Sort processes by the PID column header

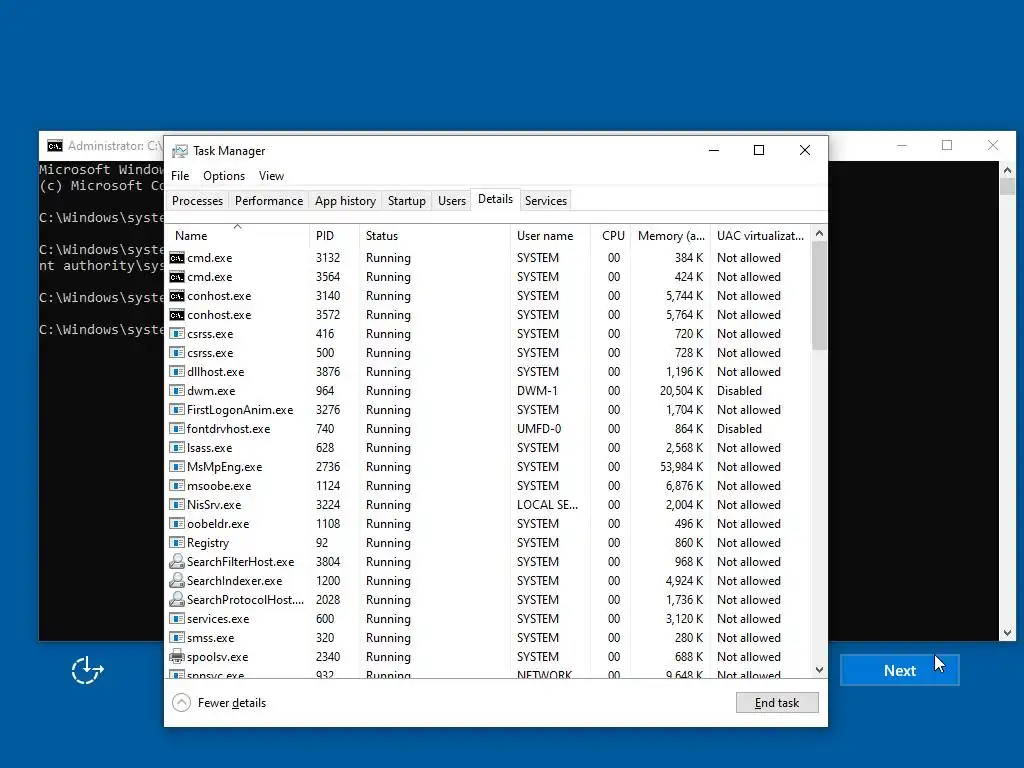[334, 236]
